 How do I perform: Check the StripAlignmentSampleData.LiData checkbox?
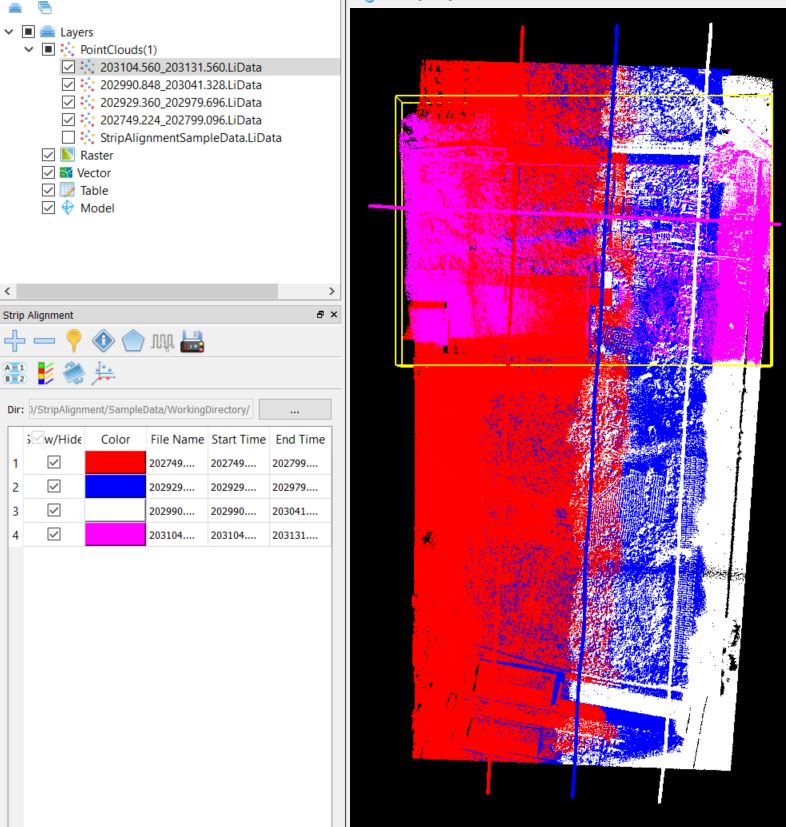click(x=68, y=137)
